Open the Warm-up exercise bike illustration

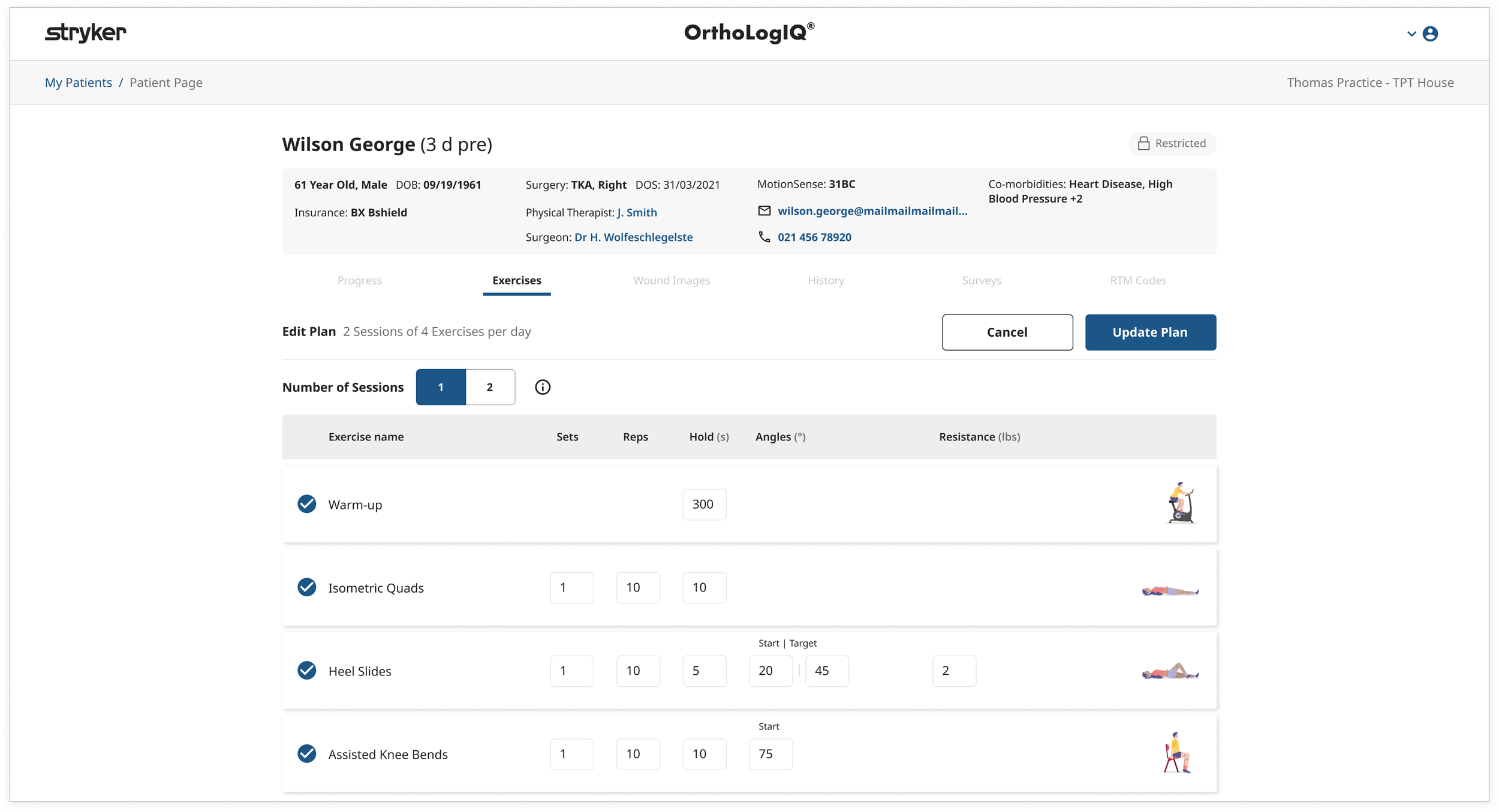coord(1180,503)
